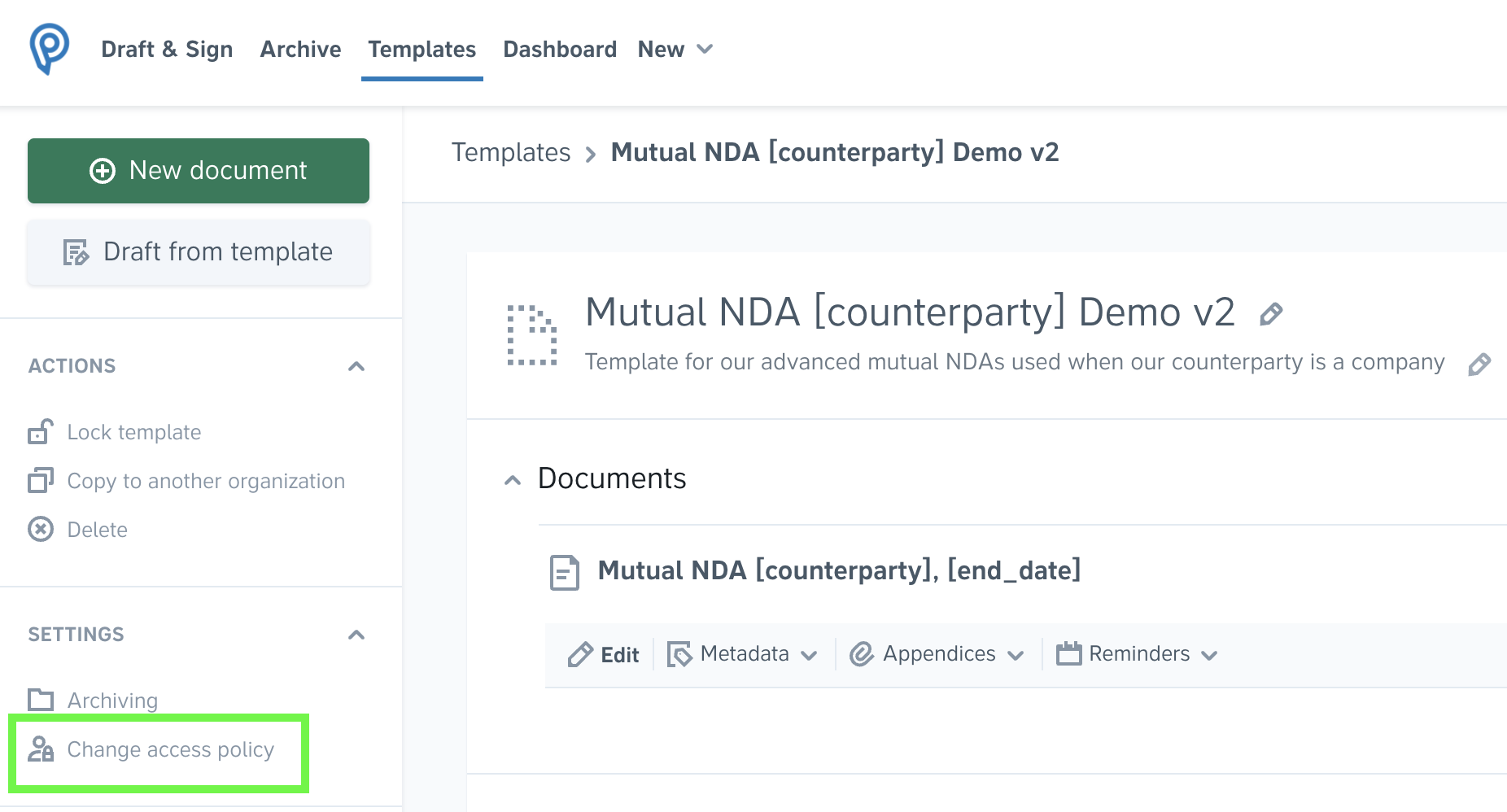1507x812 pixels.
Task: Edit the template title pencil icon
Action: 1271,314
